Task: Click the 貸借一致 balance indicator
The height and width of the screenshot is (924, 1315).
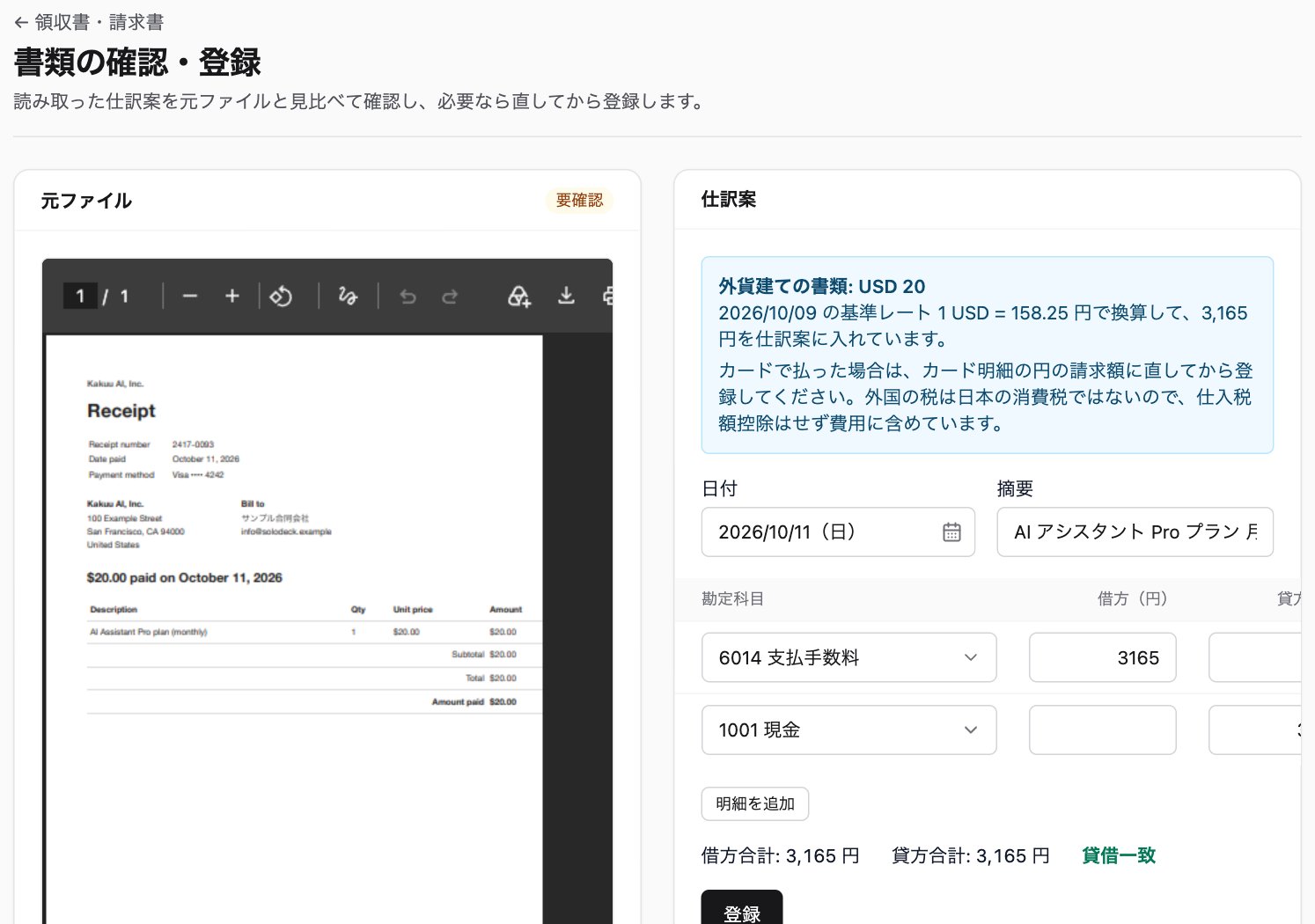Action: point(1119,855)
